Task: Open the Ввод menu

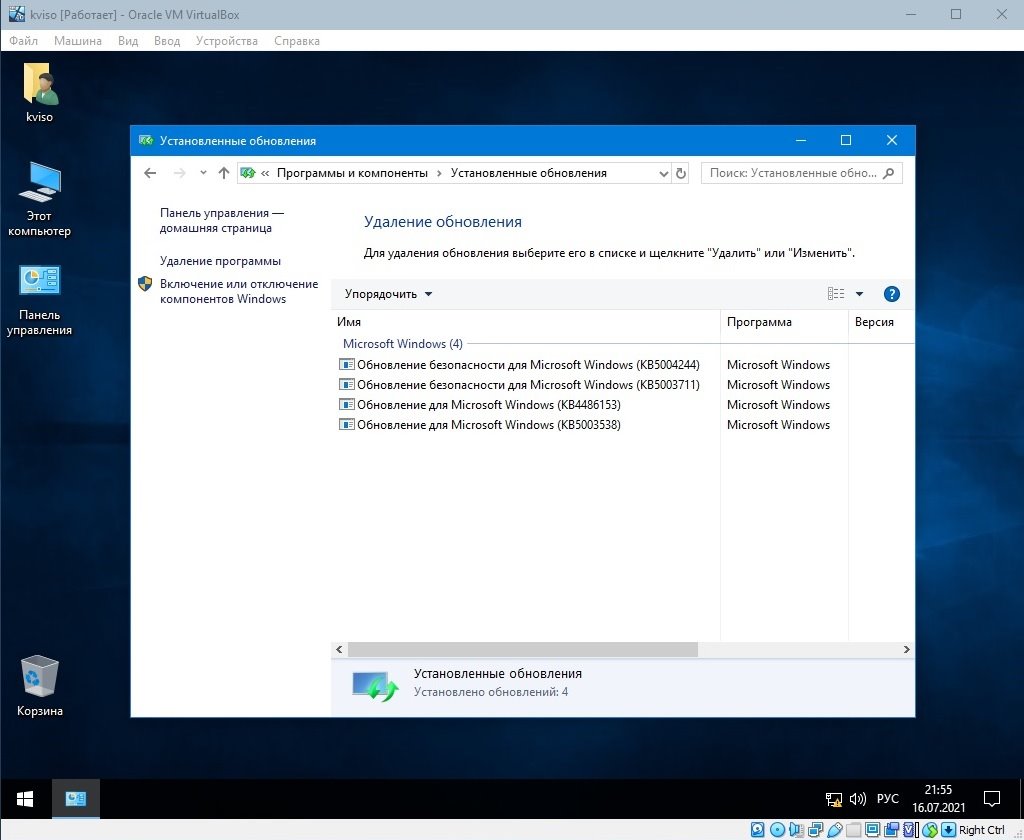Action: (167, 40)
